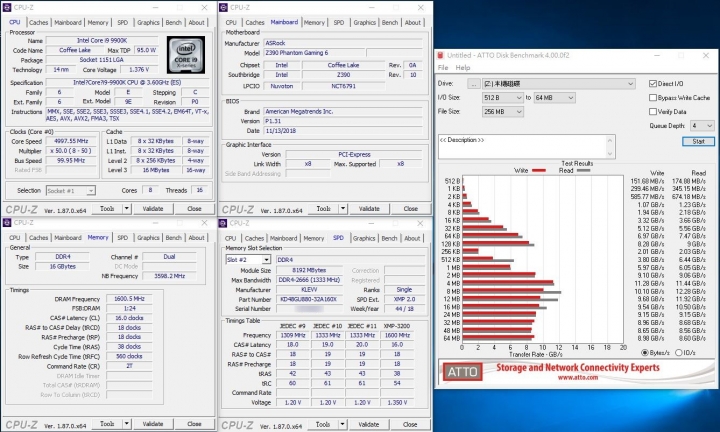Click browse drive button in ATTO
Viewport: 720px width, 432px height.
coord(474,84)
